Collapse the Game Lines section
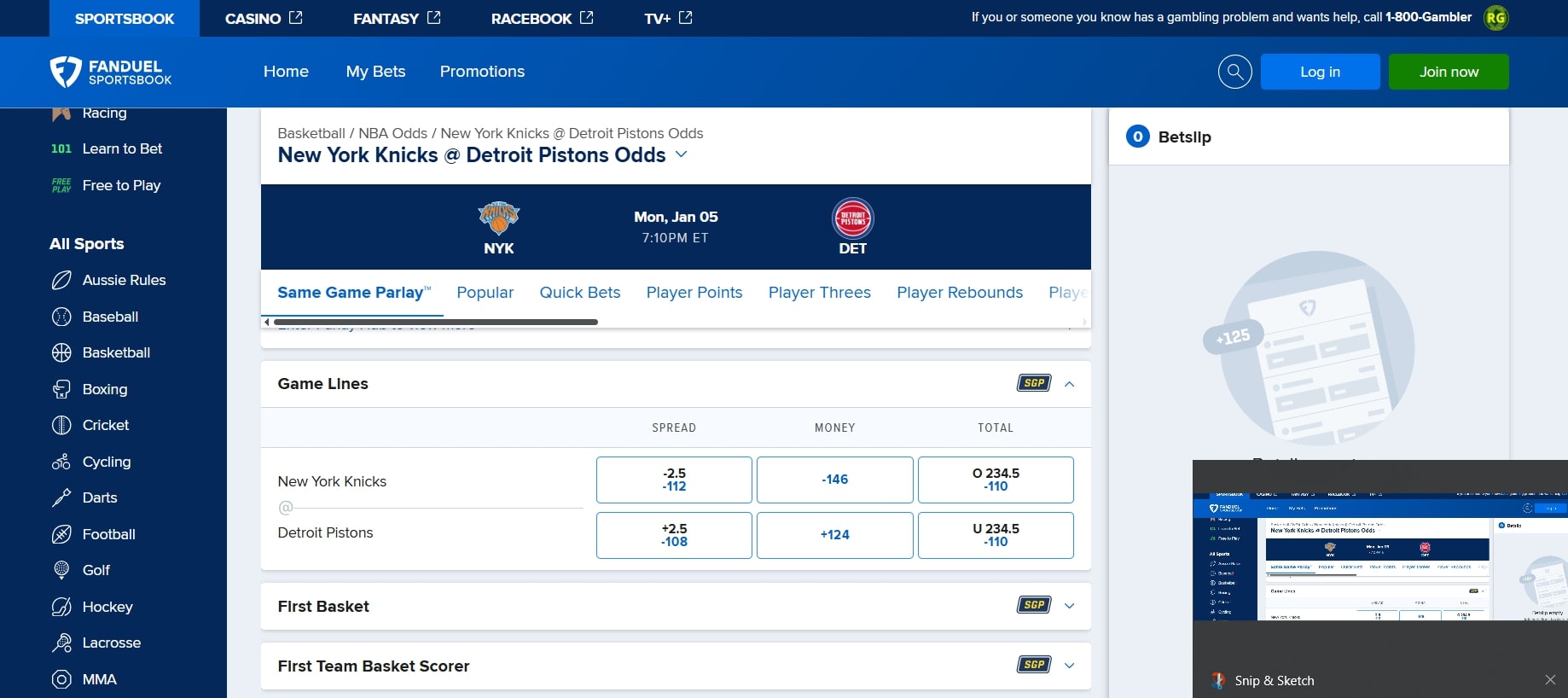Viewport: 1568px width, 698px height. pyautogui.click(x=1070, y=384)
